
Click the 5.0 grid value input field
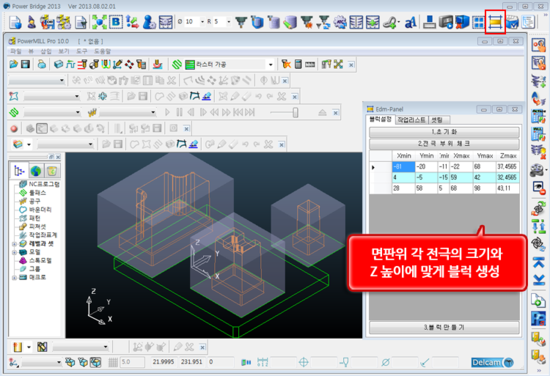click(132, 362)
